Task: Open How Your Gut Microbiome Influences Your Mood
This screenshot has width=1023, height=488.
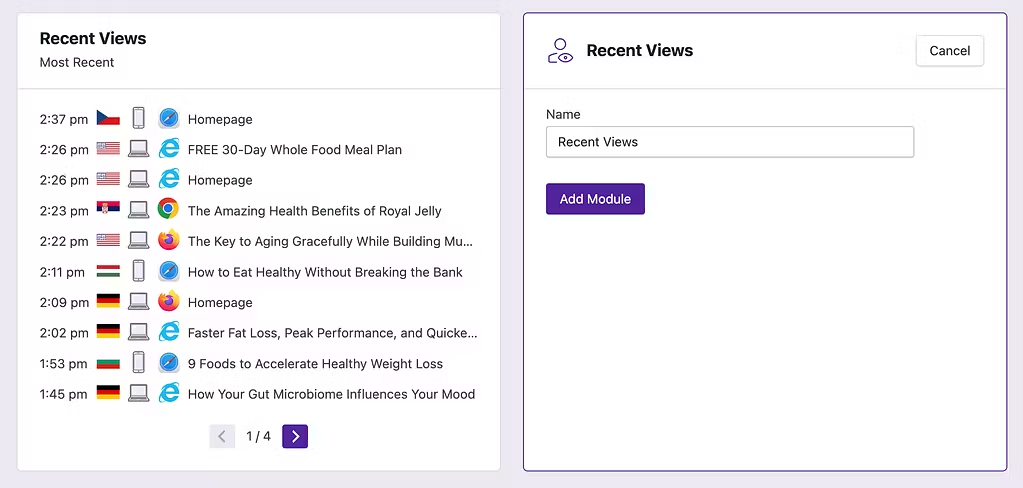Action: (331, 394)
